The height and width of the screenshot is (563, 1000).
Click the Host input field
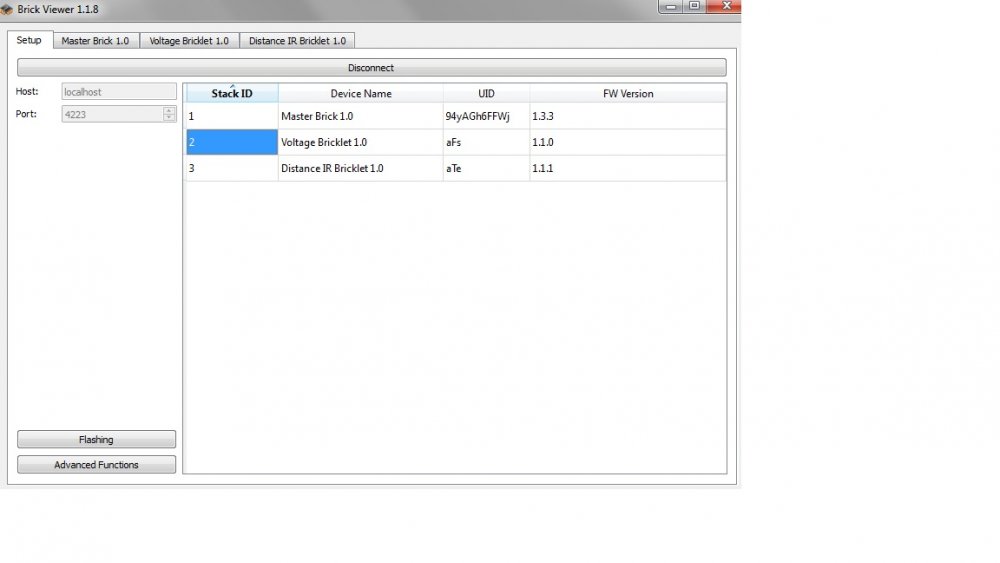pyautogui.click(x=118, y=92)
